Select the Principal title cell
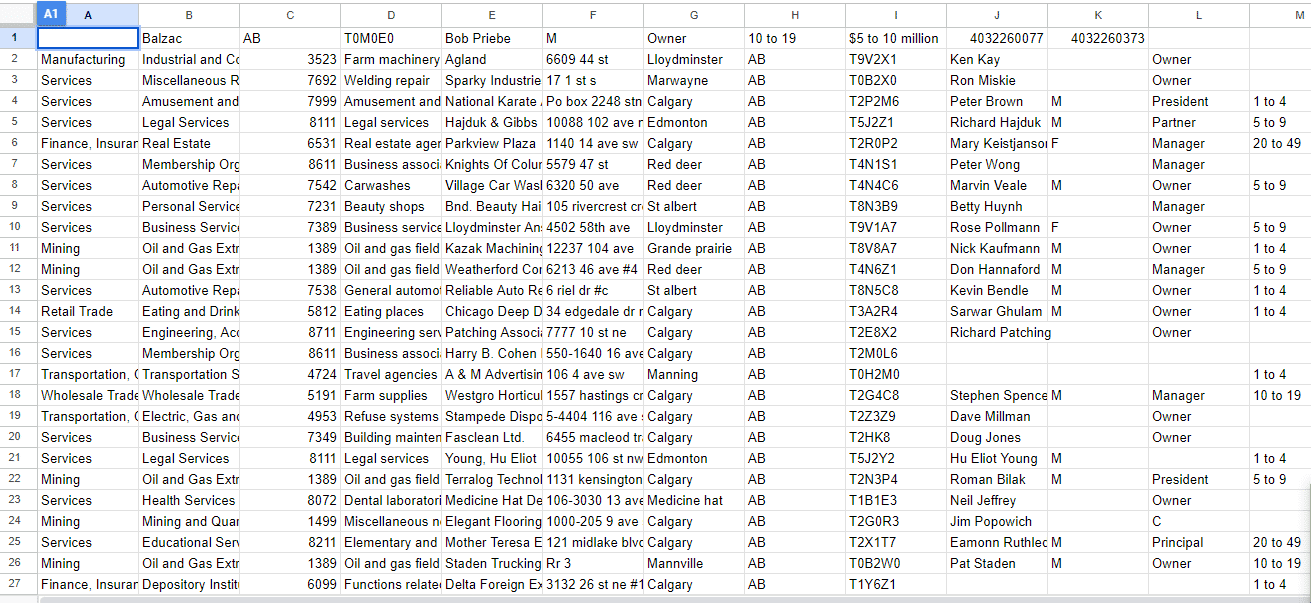 tap(1198, 542)
